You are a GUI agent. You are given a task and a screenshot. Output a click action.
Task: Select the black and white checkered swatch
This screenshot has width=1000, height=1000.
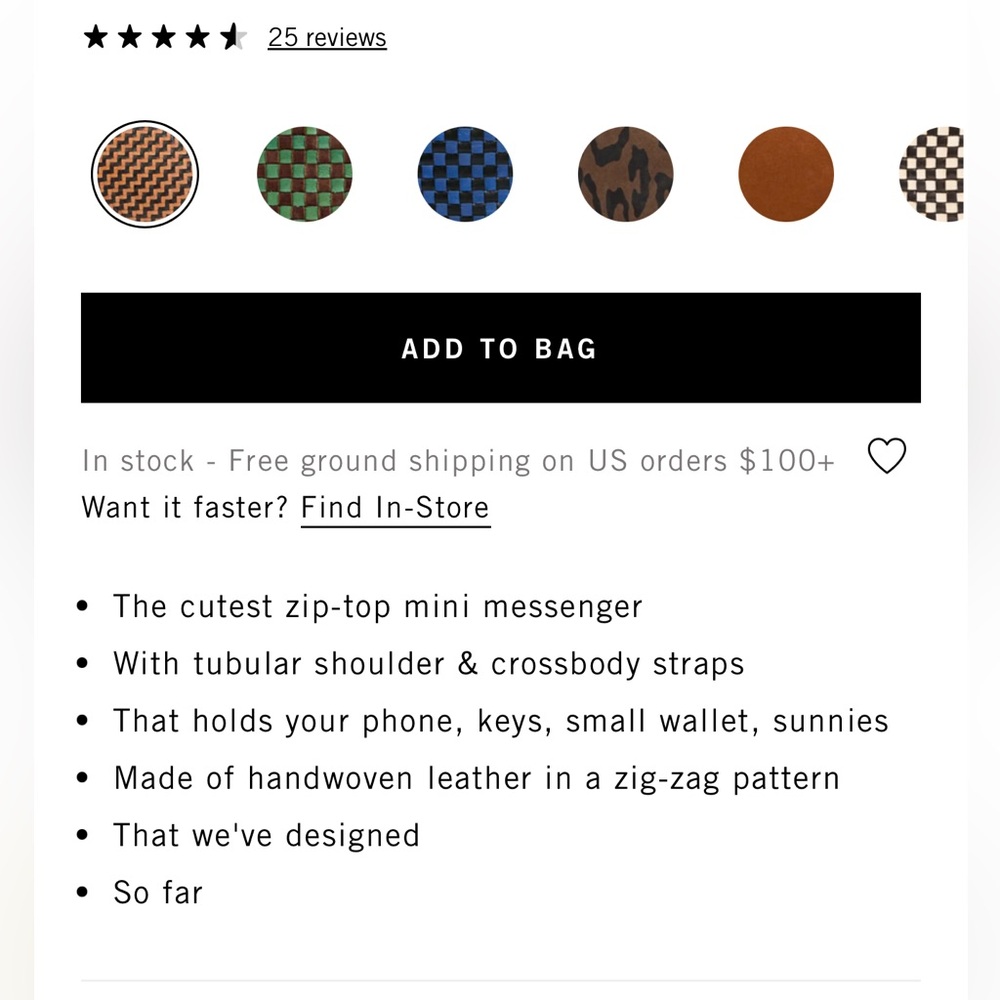tap(932, 175)
